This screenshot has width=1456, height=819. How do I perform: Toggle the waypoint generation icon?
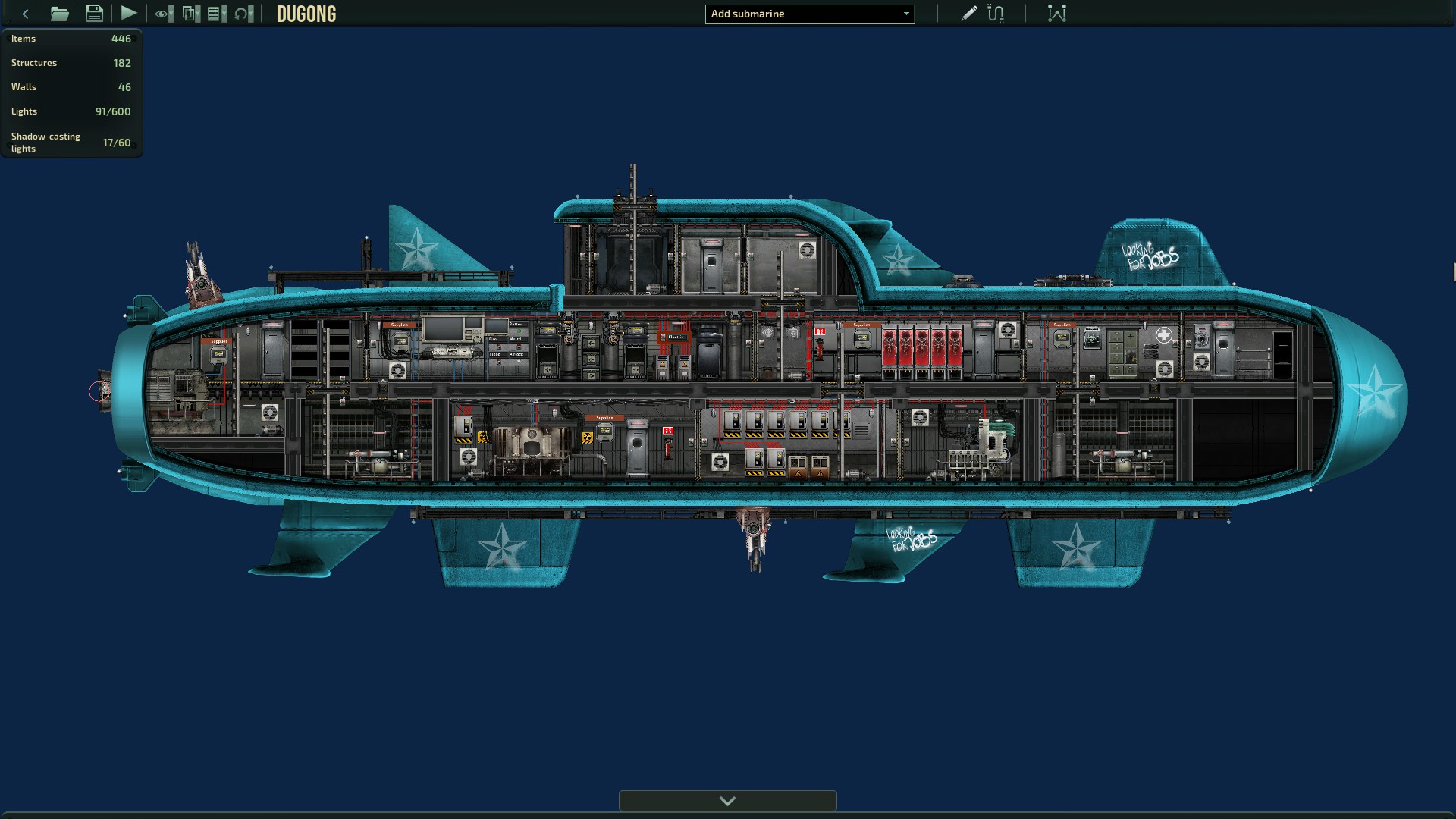pyautogui.click(x=1056, y=14)
